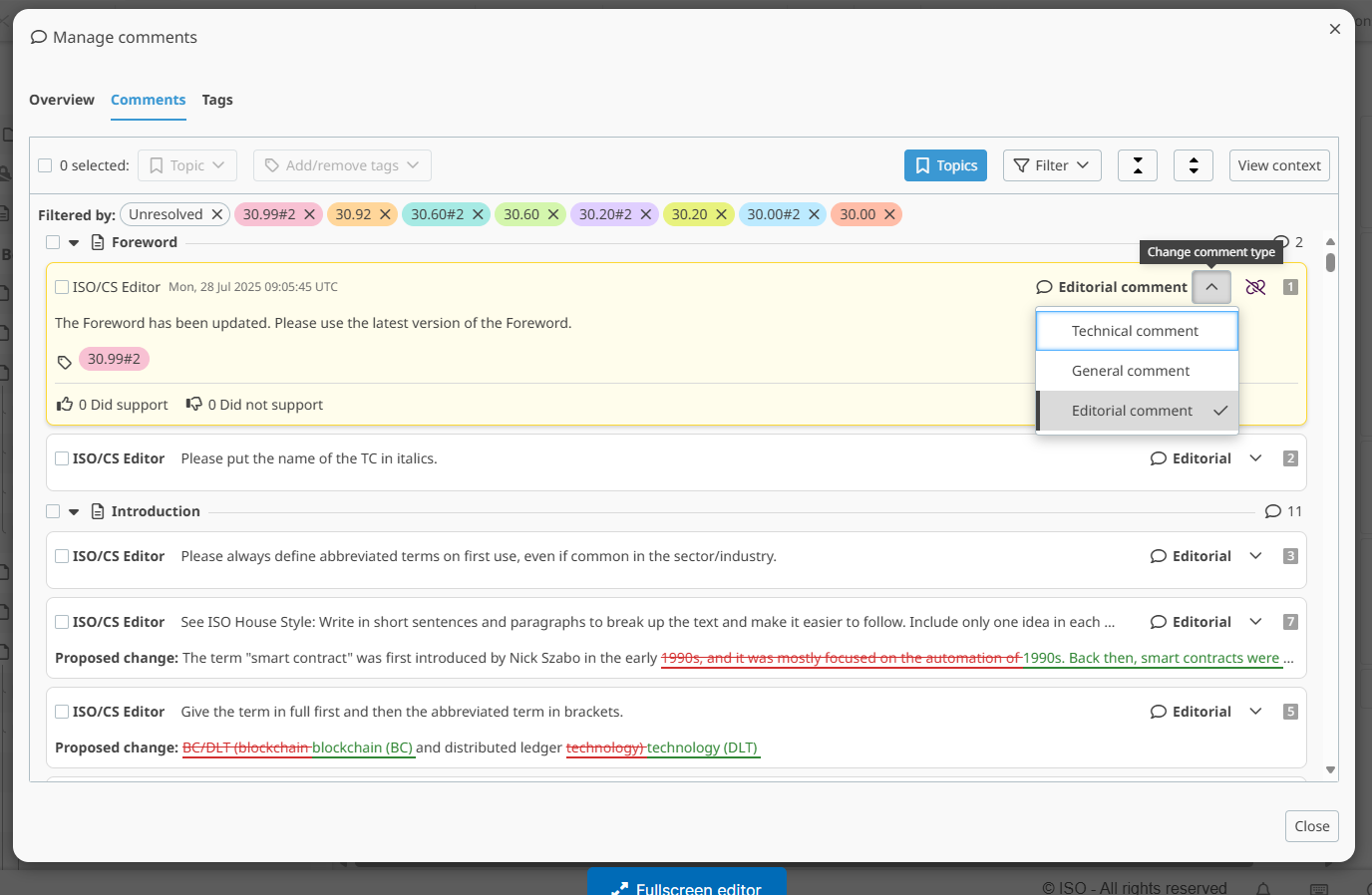Screen dimensions: 1372x895
Task: Choose Editorial comment from the type menu
Action: 1138,411
